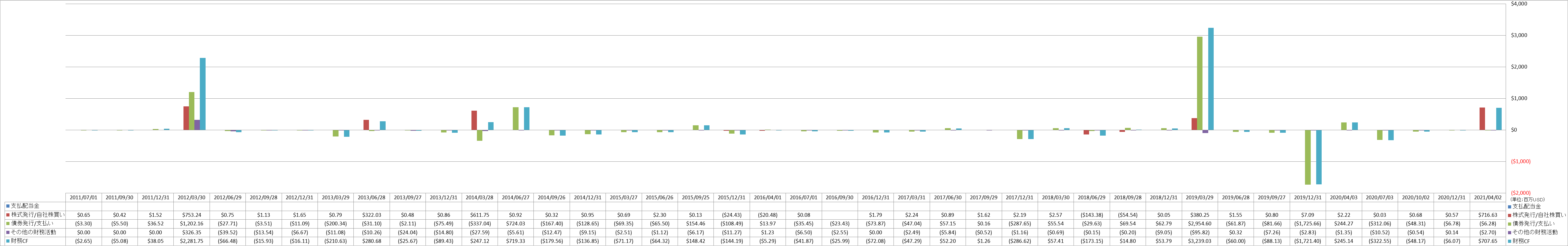Click the $38.05 cell

pyautogui.click(x=156, y=241)
